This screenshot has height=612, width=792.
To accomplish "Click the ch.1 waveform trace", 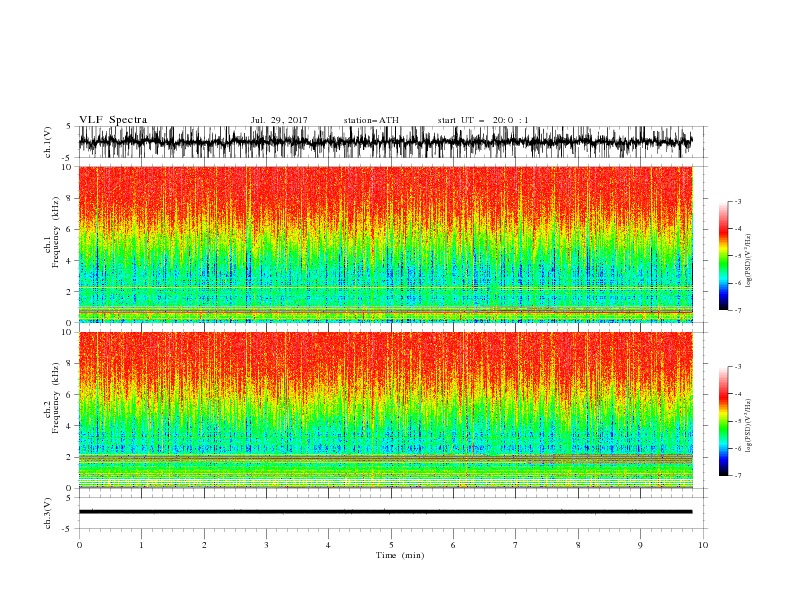I will (386, 142).
